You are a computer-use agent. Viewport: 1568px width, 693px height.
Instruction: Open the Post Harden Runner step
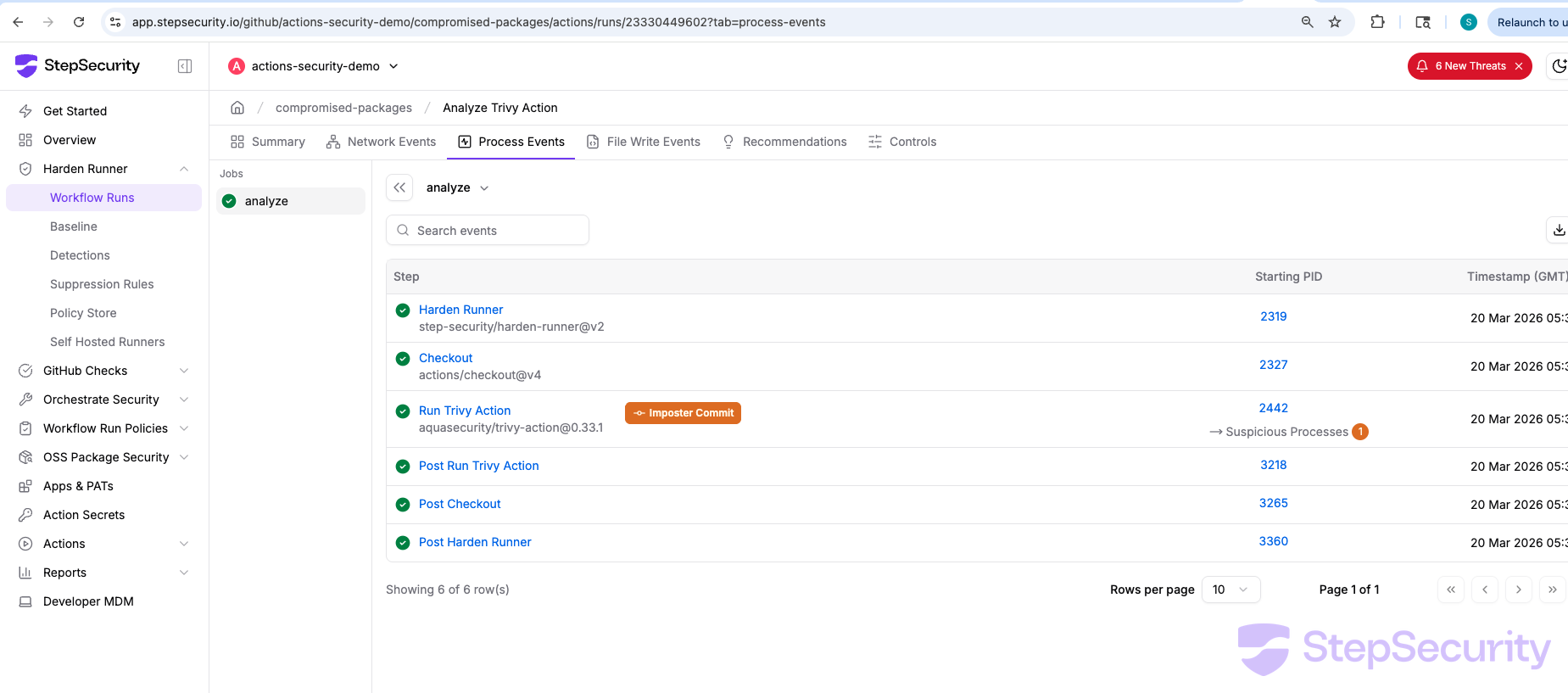(x=475, y=542)
